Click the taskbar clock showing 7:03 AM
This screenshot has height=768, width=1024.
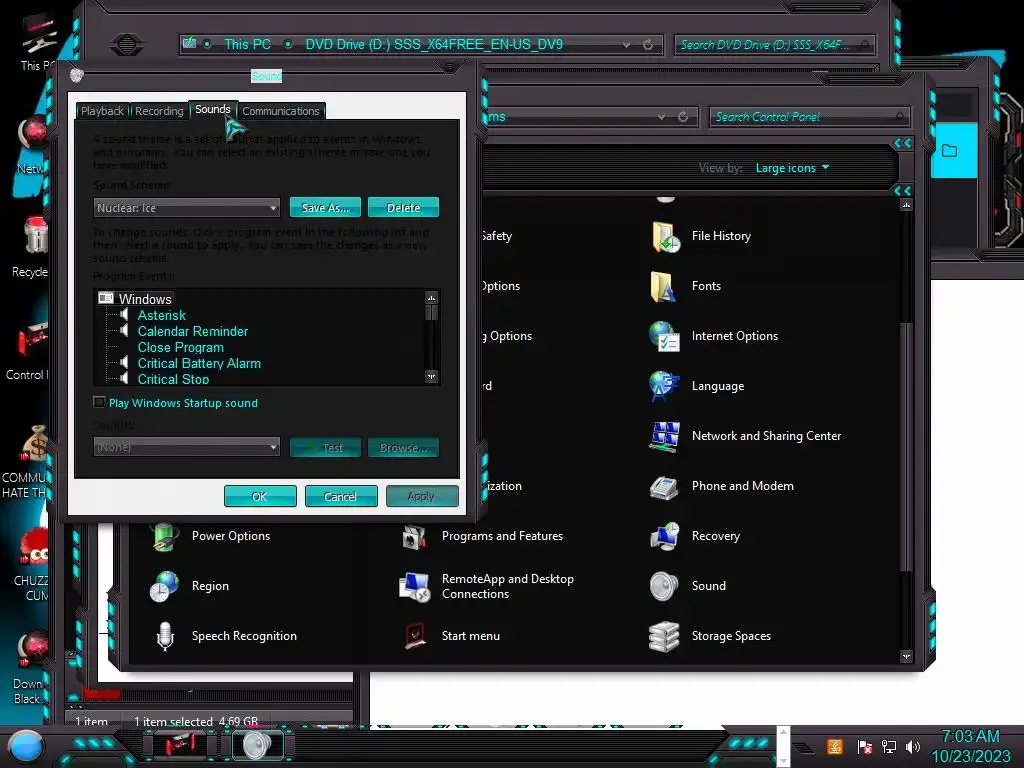pyautogui.click(x=970, y=746)
